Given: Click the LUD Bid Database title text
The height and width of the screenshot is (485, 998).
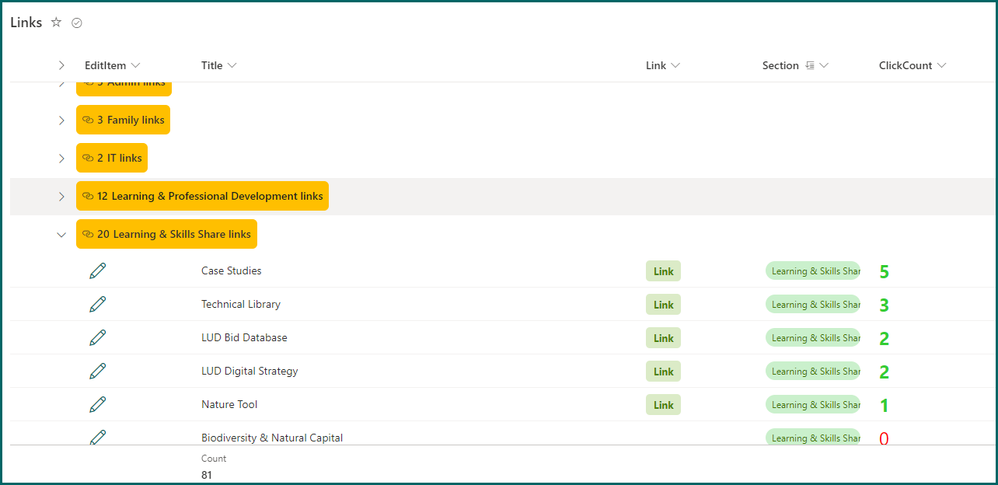Looking at the screenshot, I should point(244,337).
